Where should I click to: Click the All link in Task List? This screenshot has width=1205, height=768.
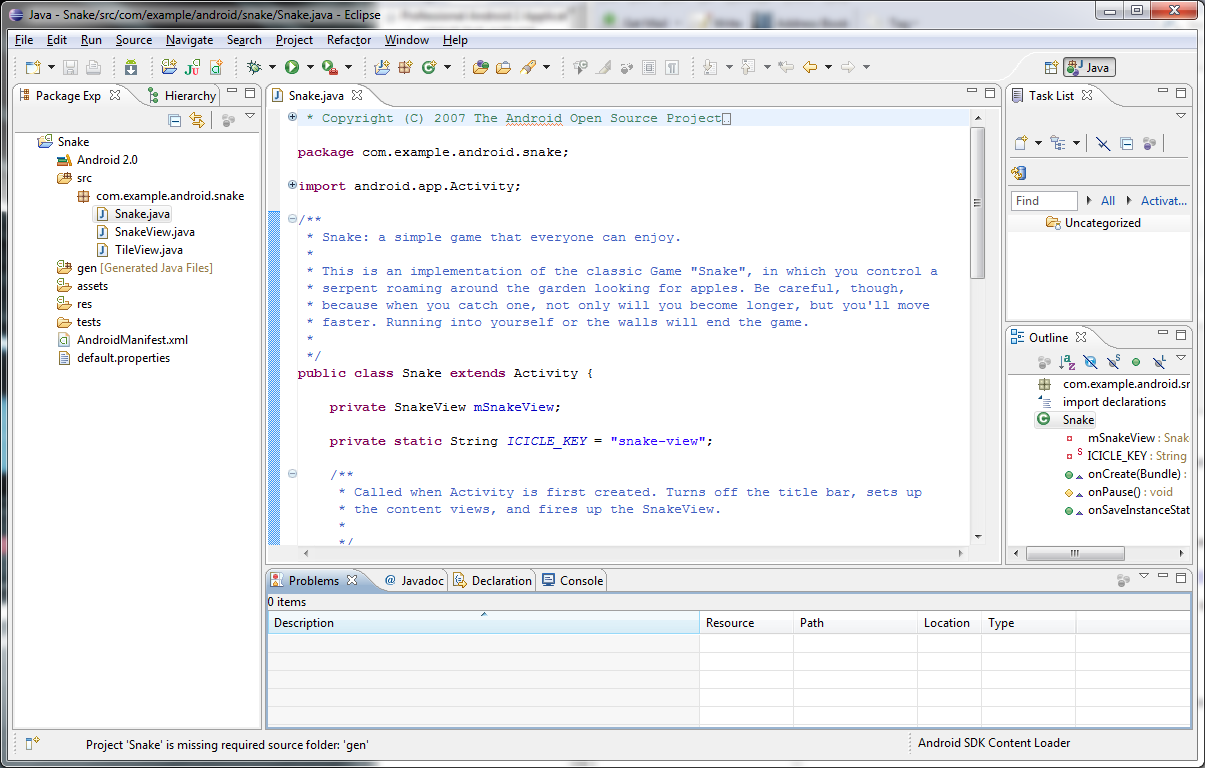(x=1108, y=201)
